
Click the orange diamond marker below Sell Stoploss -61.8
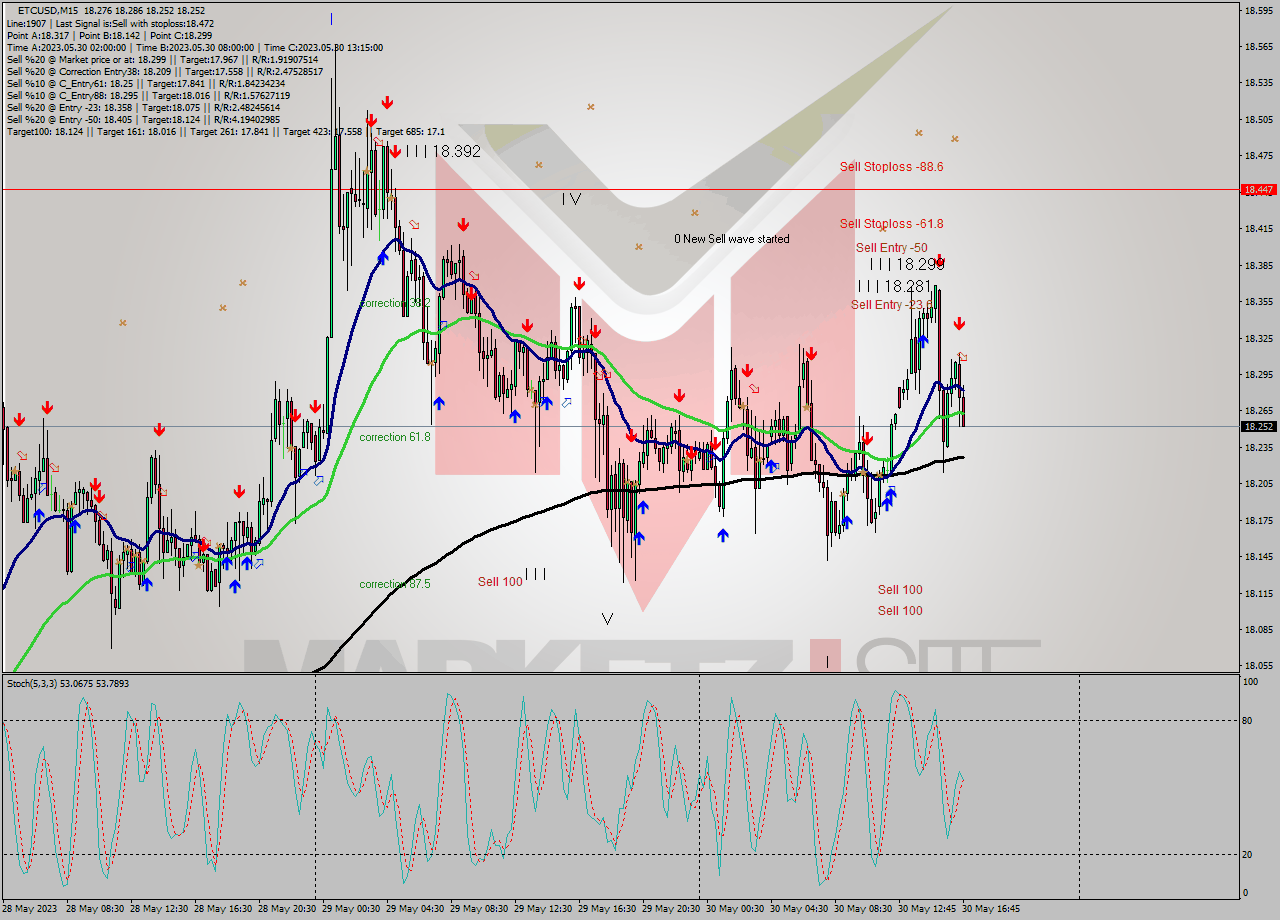click(882, 229)
